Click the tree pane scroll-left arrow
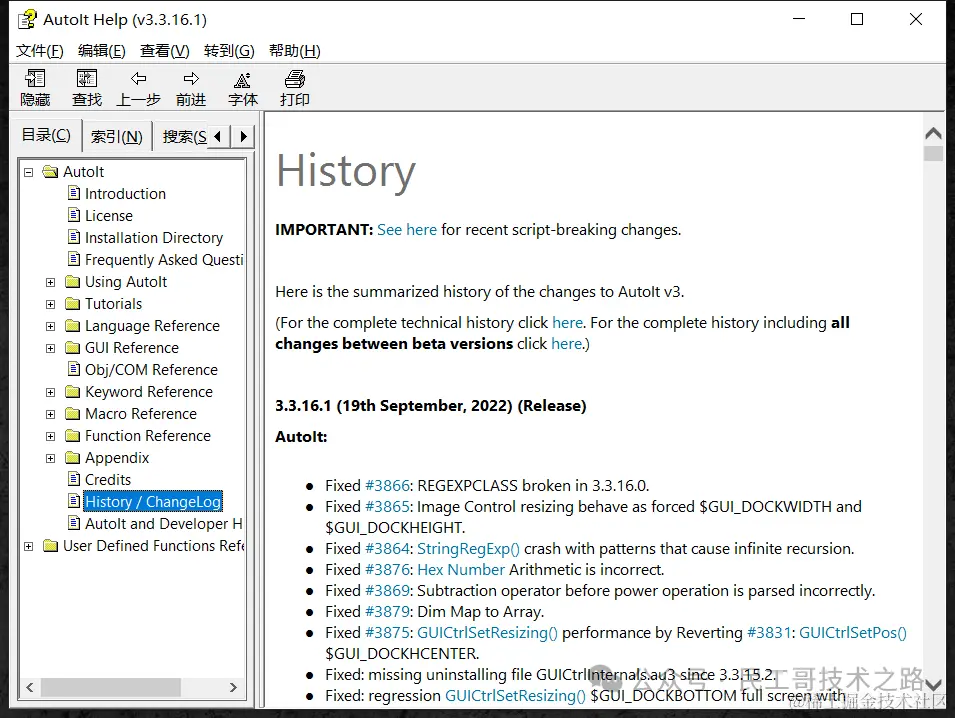955x718 pixels. click(30, 687)
